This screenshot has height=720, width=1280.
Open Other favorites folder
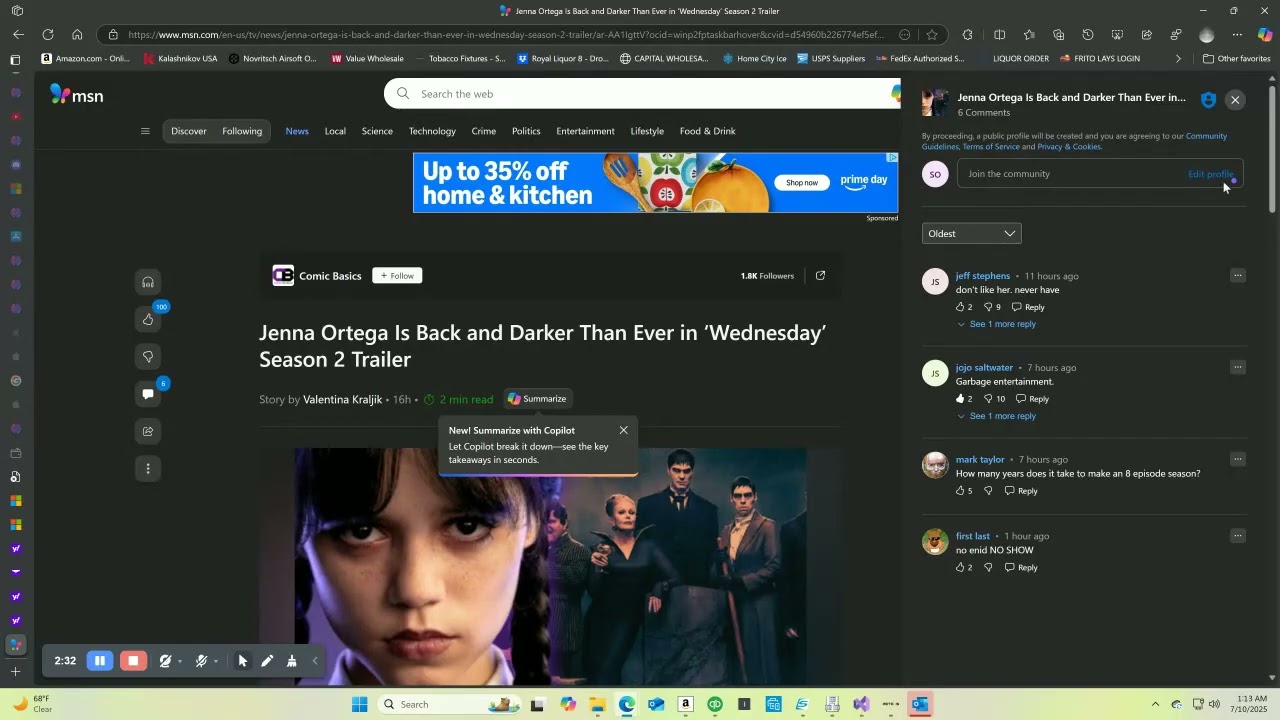click(1236, 59)
